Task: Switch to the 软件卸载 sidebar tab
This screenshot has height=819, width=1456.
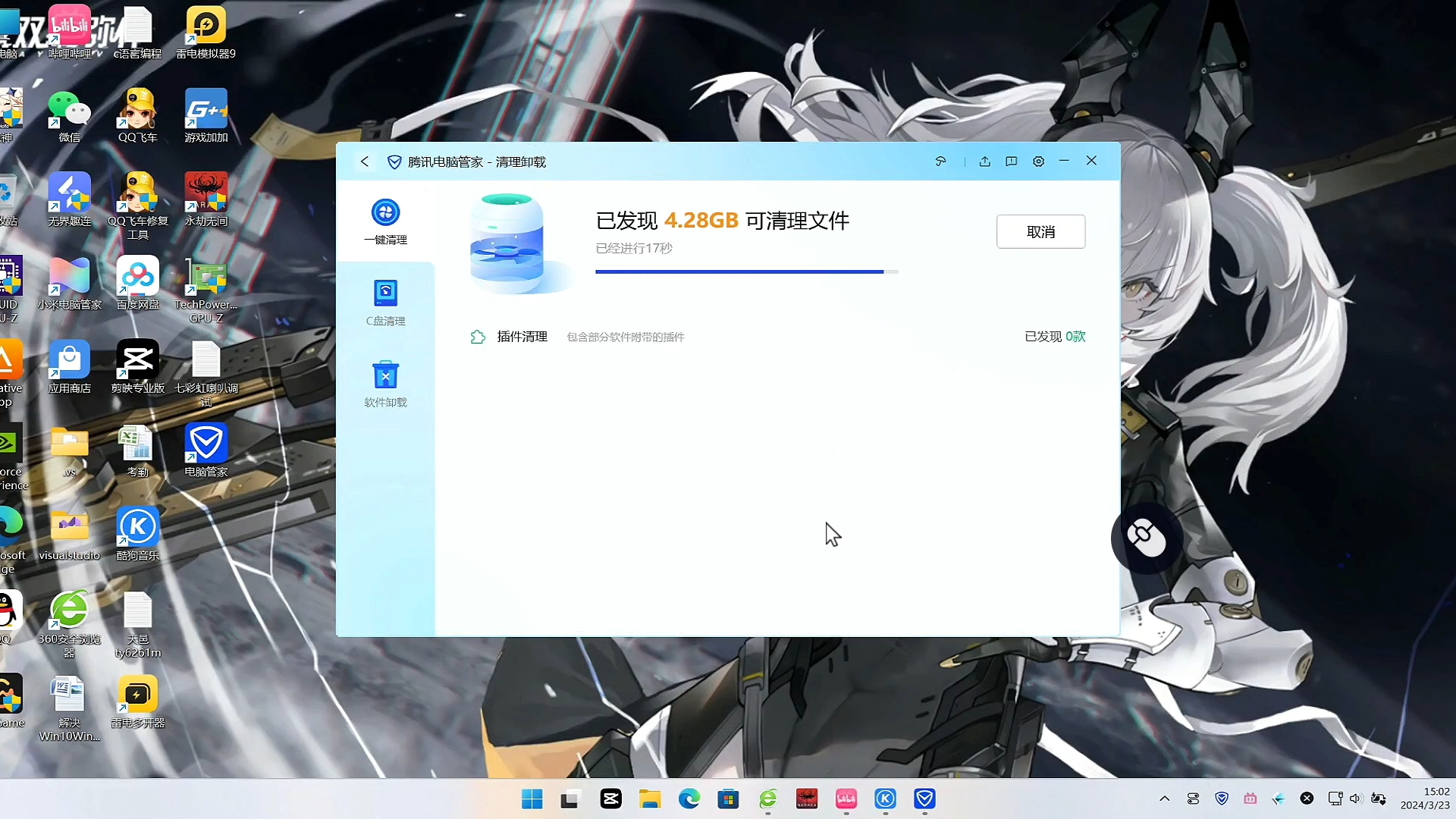Action: (385, 384)
